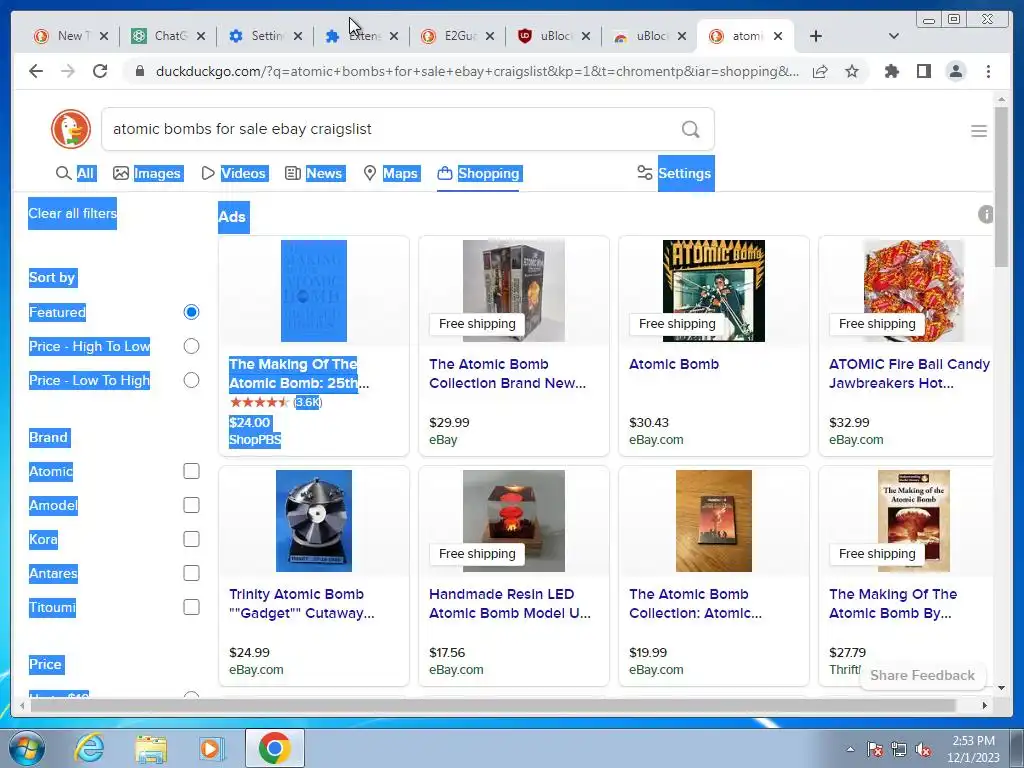Open the Chrome profile avatar
This screenshot has height=768, width=1024.
click(x=955, y=71)
